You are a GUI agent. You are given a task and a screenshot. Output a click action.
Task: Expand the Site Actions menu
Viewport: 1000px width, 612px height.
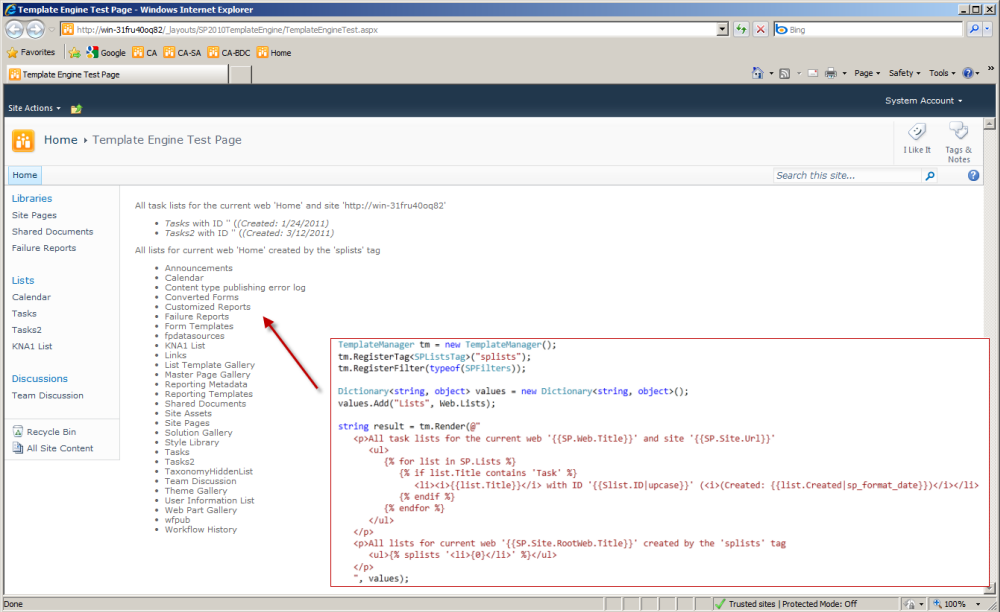[x=34, y=108]
